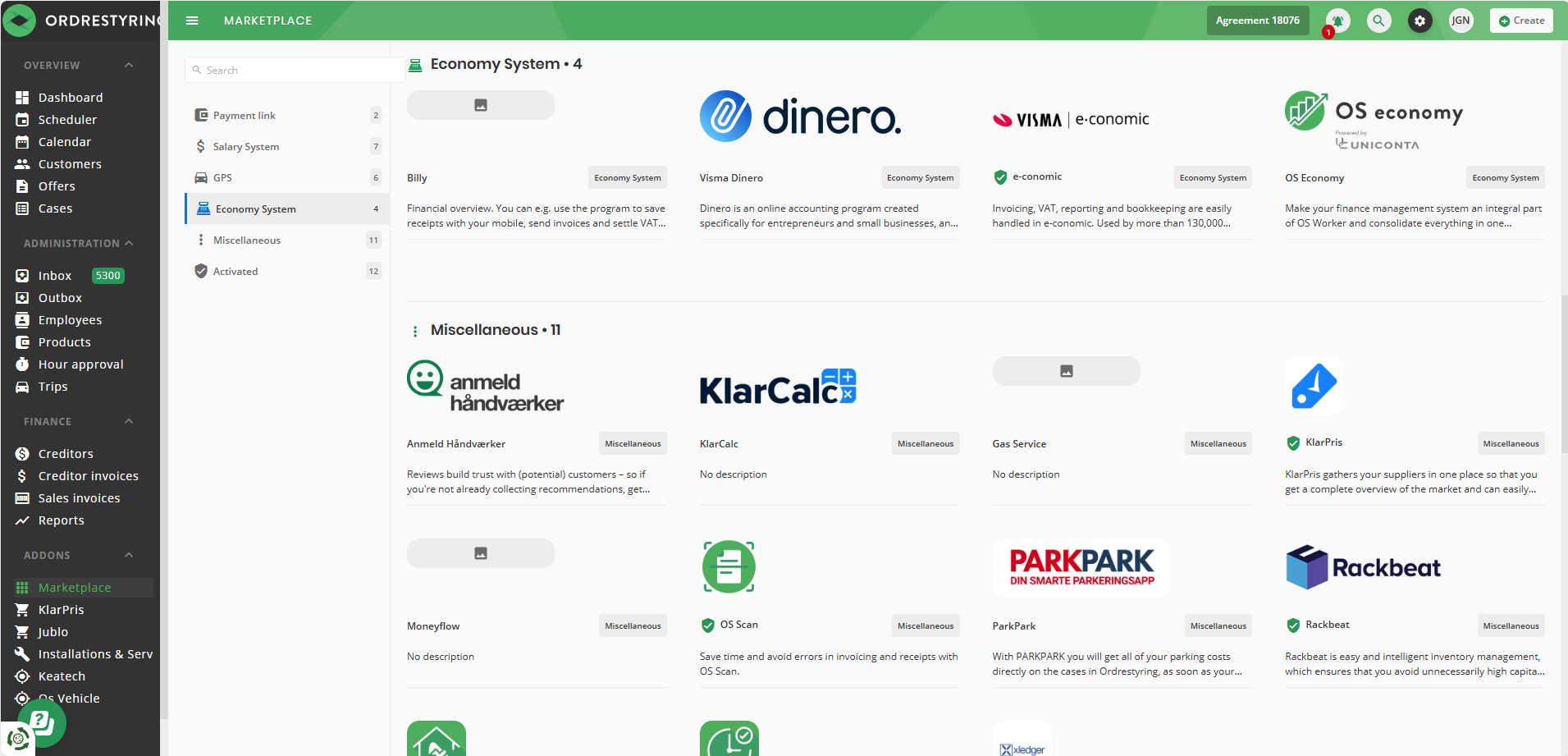
Task: Collapse the OVERVIEW section
Action: (129, 65)
